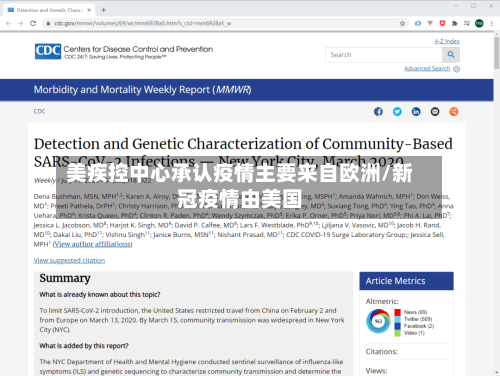500x376 pixels.
Task: Click the address bar URL
Action: 143,23
